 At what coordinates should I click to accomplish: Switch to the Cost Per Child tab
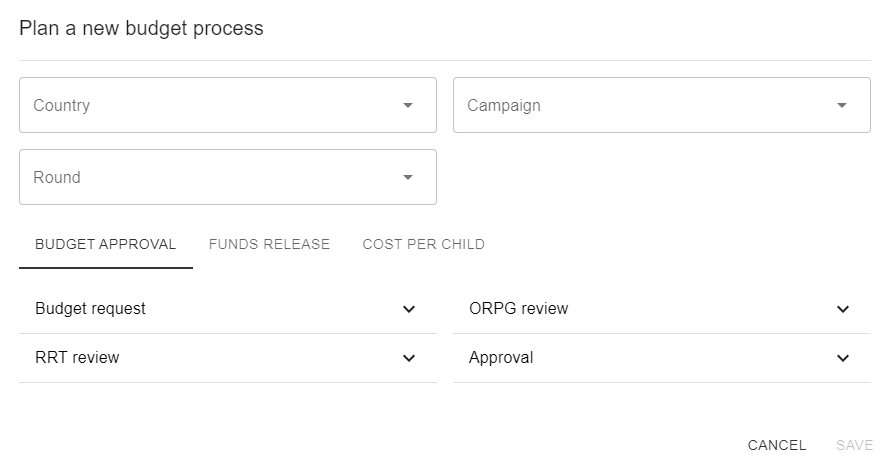click(424, 244)
